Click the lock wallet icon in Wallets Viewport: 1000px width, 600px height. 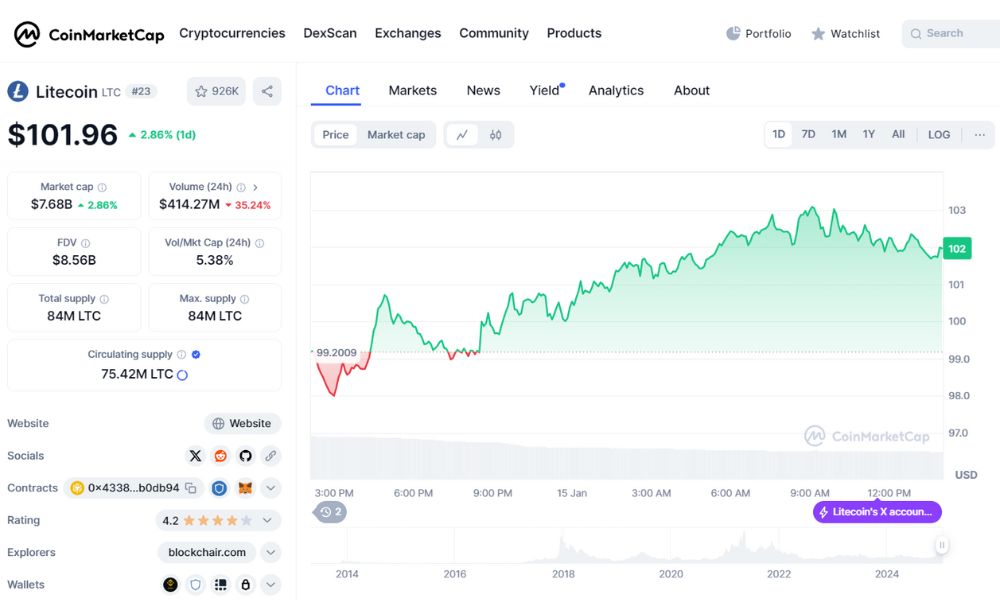tap(246, 585)
